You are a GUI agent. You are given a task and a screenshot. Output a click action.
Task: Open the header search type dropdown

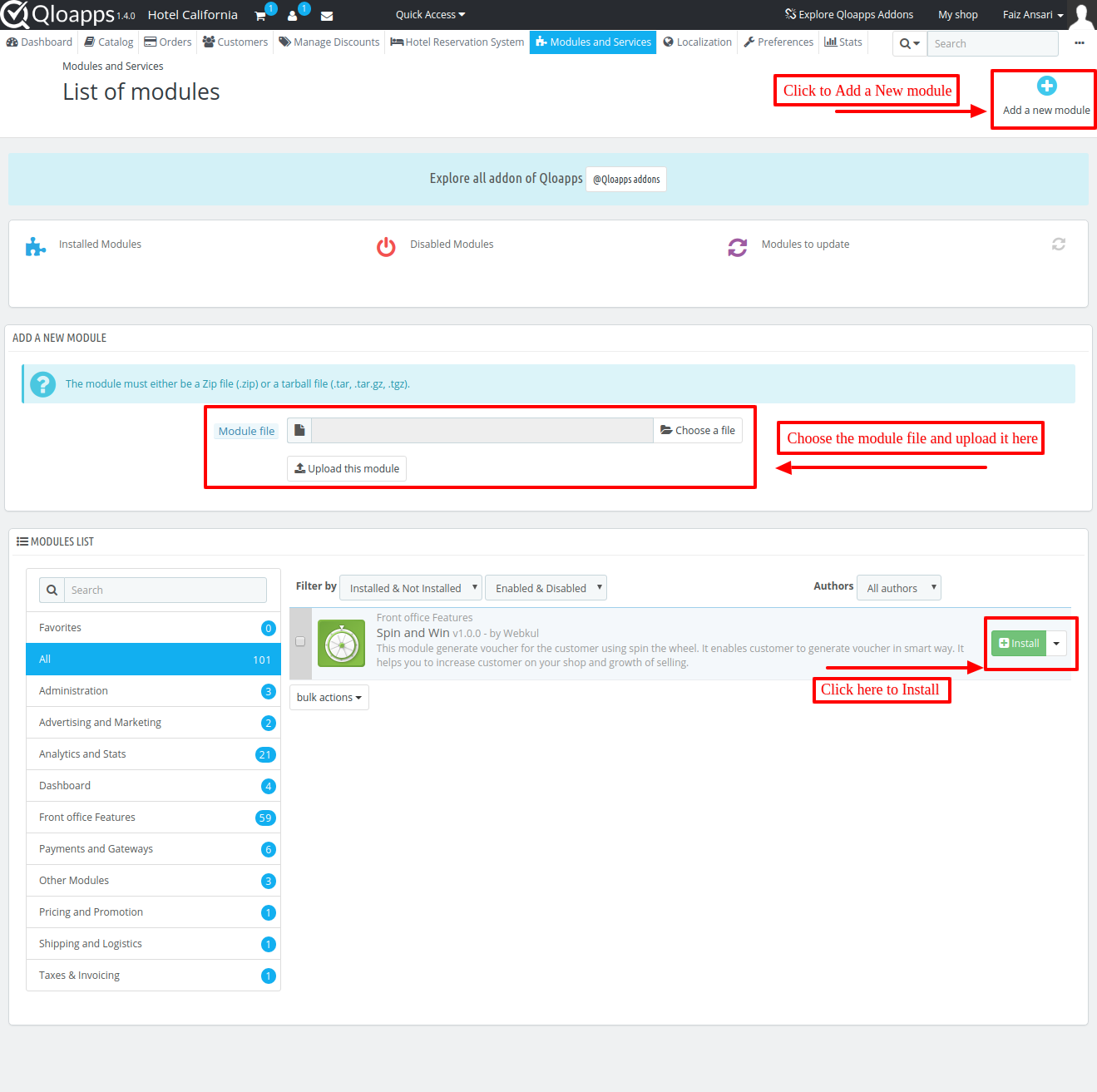click(910, 43)
